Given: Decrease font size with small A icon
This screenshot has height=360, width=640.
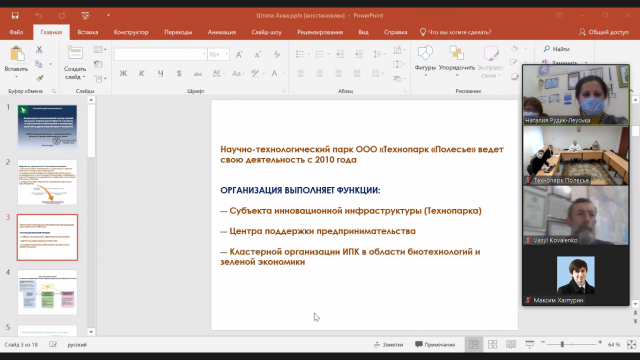Looking at the screenshot, I should tap(258, 54).
